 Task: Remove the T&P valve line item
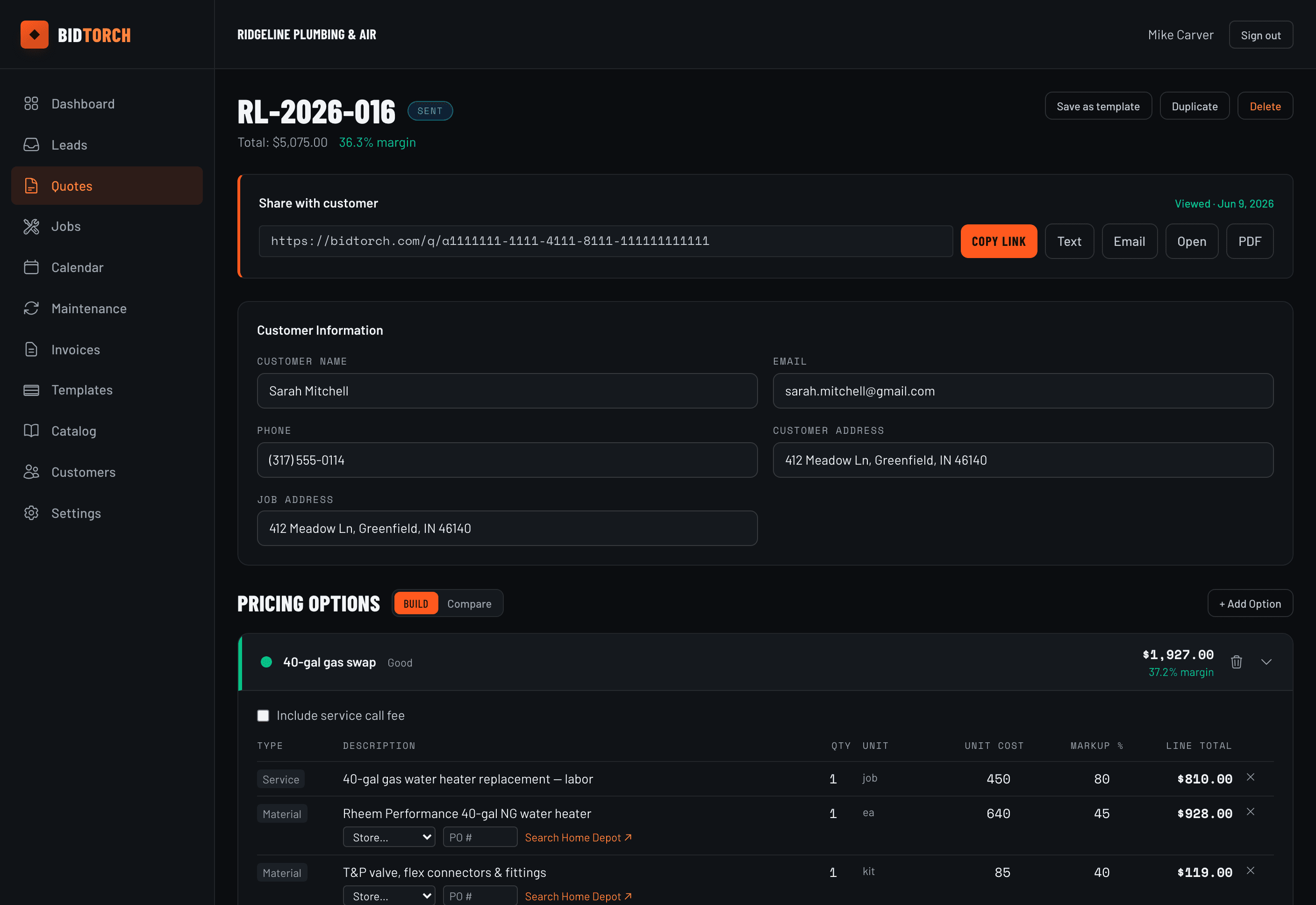point(1251,871)
